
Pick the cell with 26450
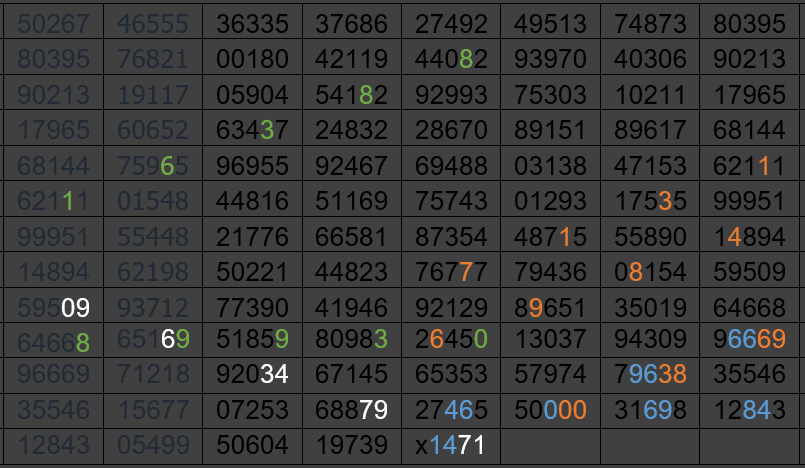(451, 340)
